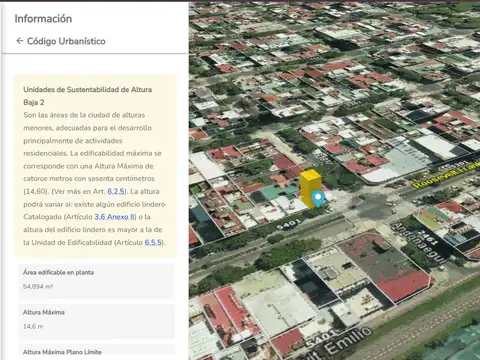Open the Artículo 6.5.5 link
This screenshot has height=360, width=480.
(x=153, y=242)
